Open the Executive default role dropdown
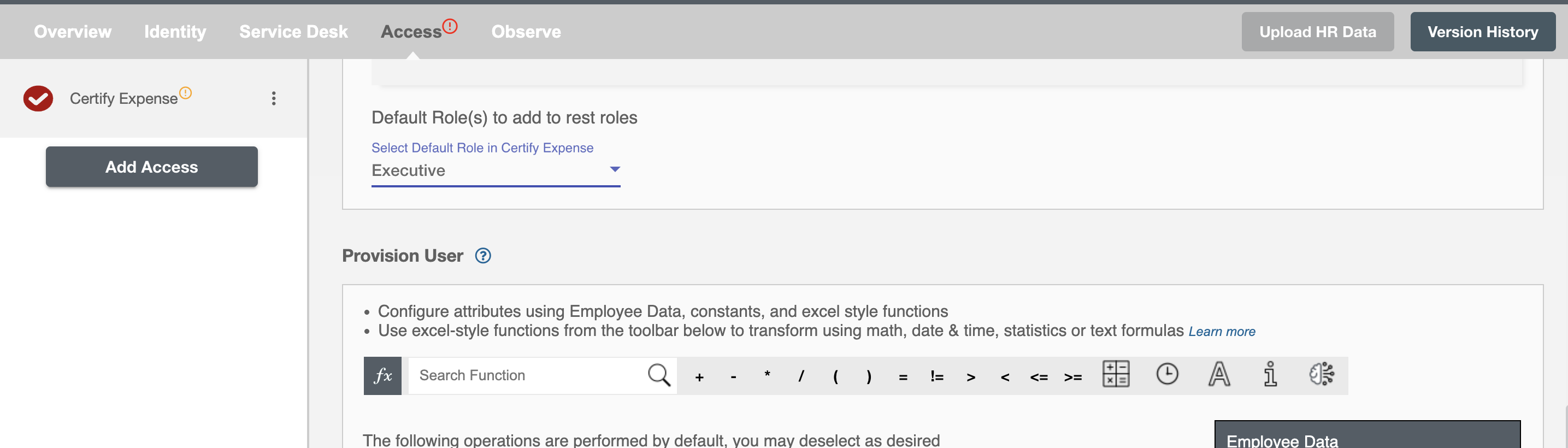 click(496, 170)
